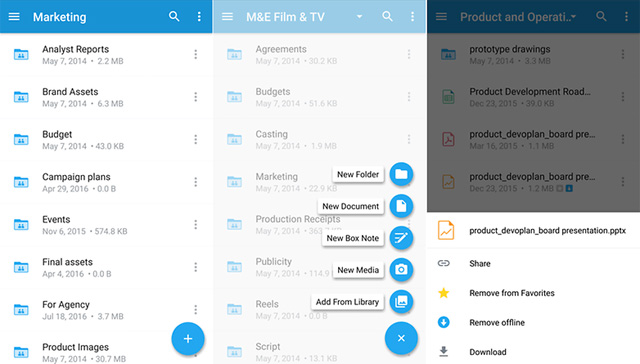
Task: Open Budgets folder in M&E Film & TV
Action: click(320, 97)
